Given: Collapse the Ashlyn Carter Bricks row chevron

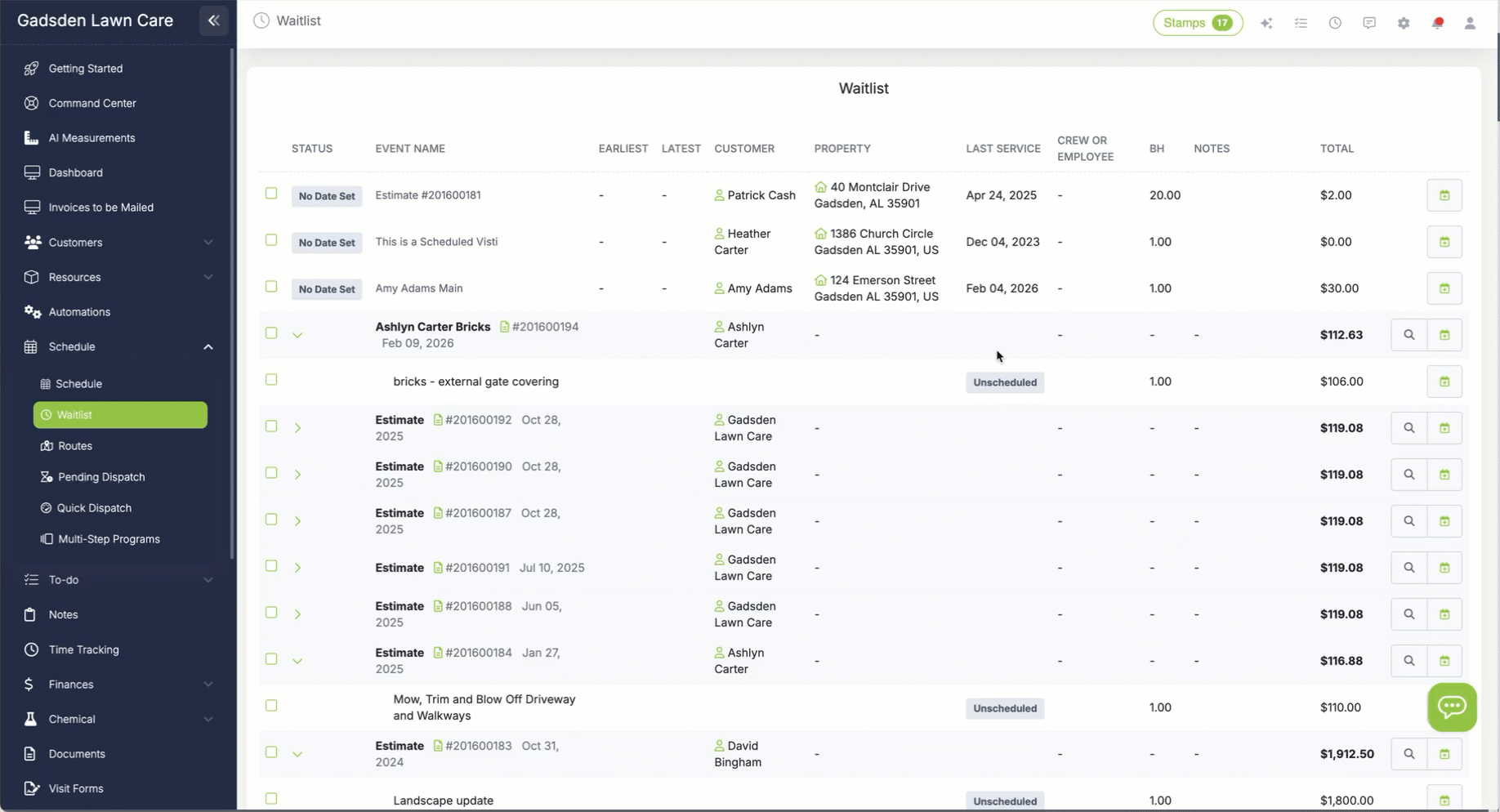Looking at the screenshot, I should (298, 334).
